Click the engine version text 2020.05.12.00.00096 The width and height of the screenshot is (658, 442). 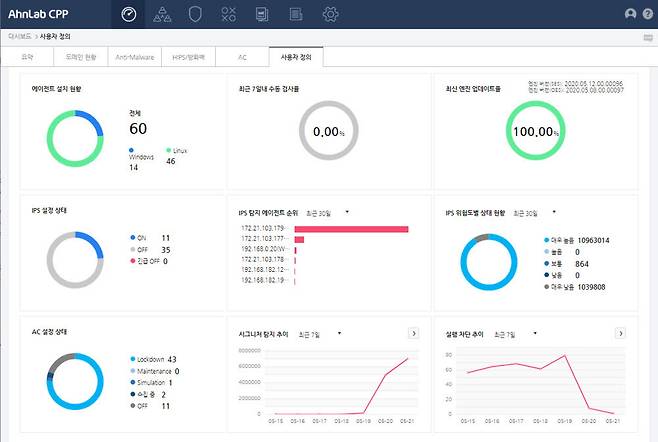pyautogui.click(x=594, y=84)
